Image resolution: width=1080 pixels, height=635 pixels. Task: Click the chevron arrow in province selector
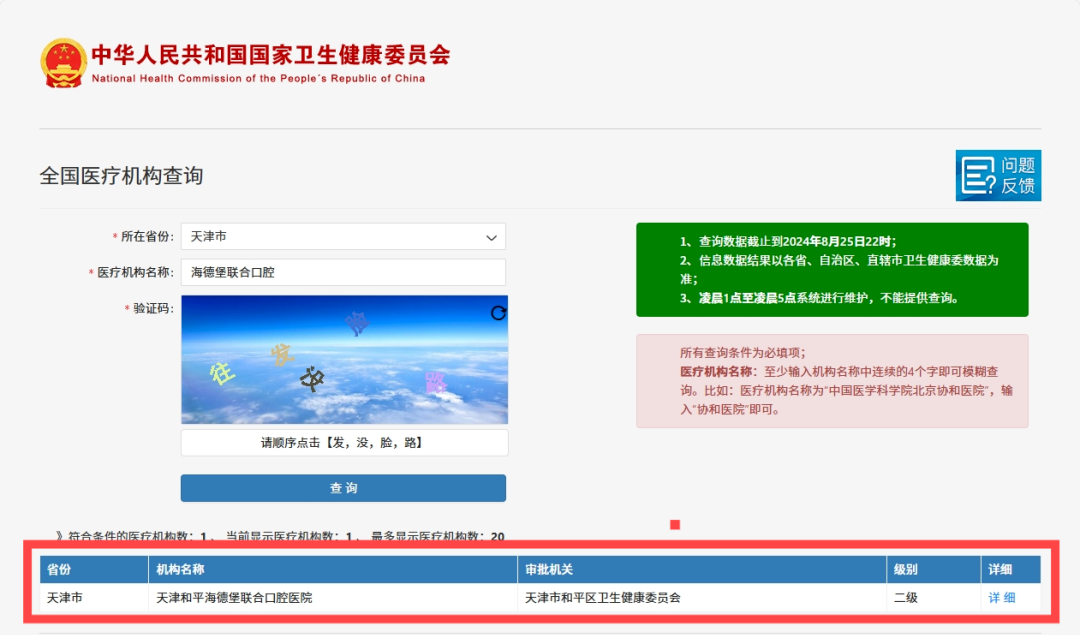(491, 238)
